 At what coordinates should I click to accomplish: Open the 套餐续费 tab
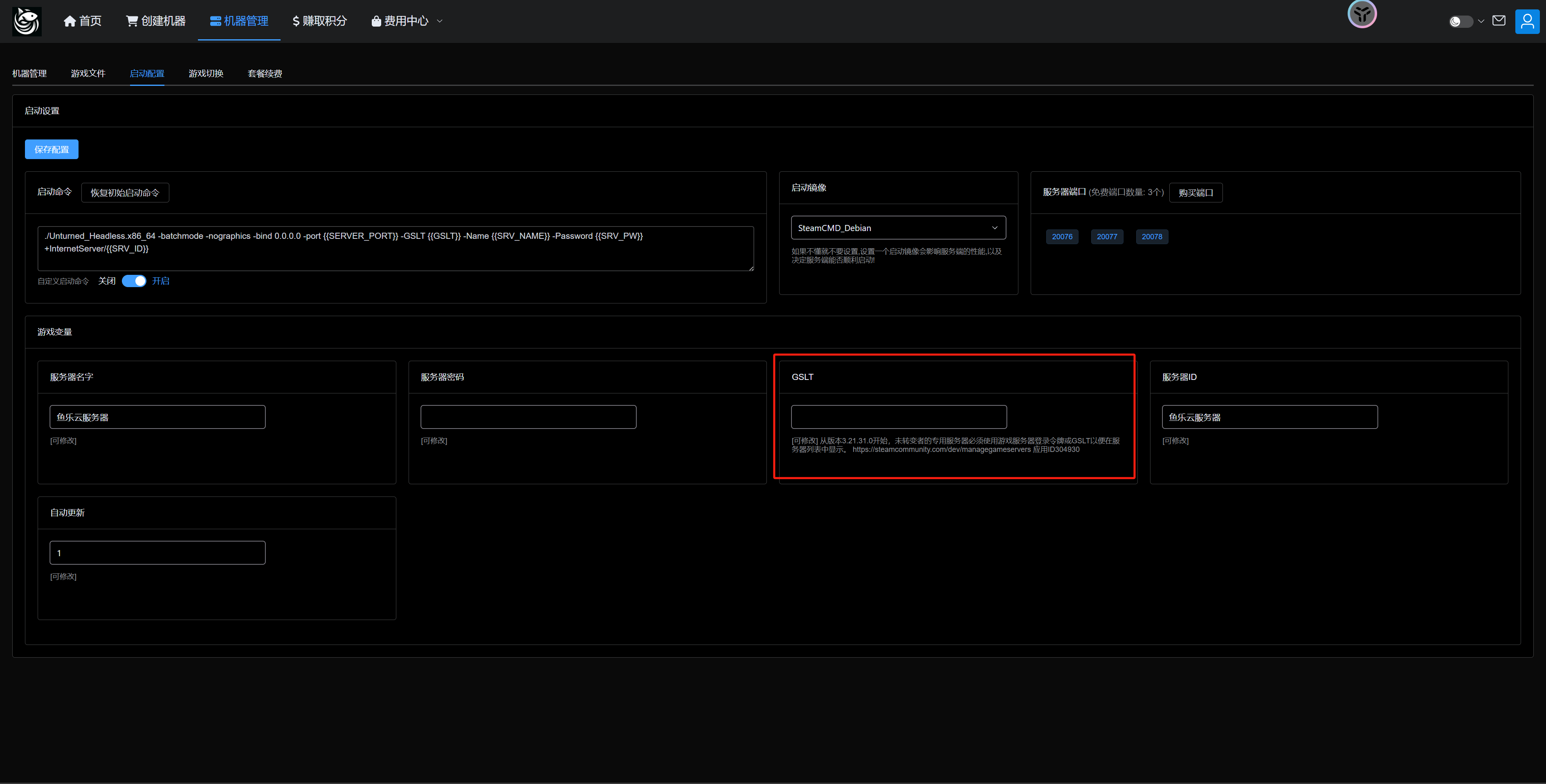coord(265,73)
